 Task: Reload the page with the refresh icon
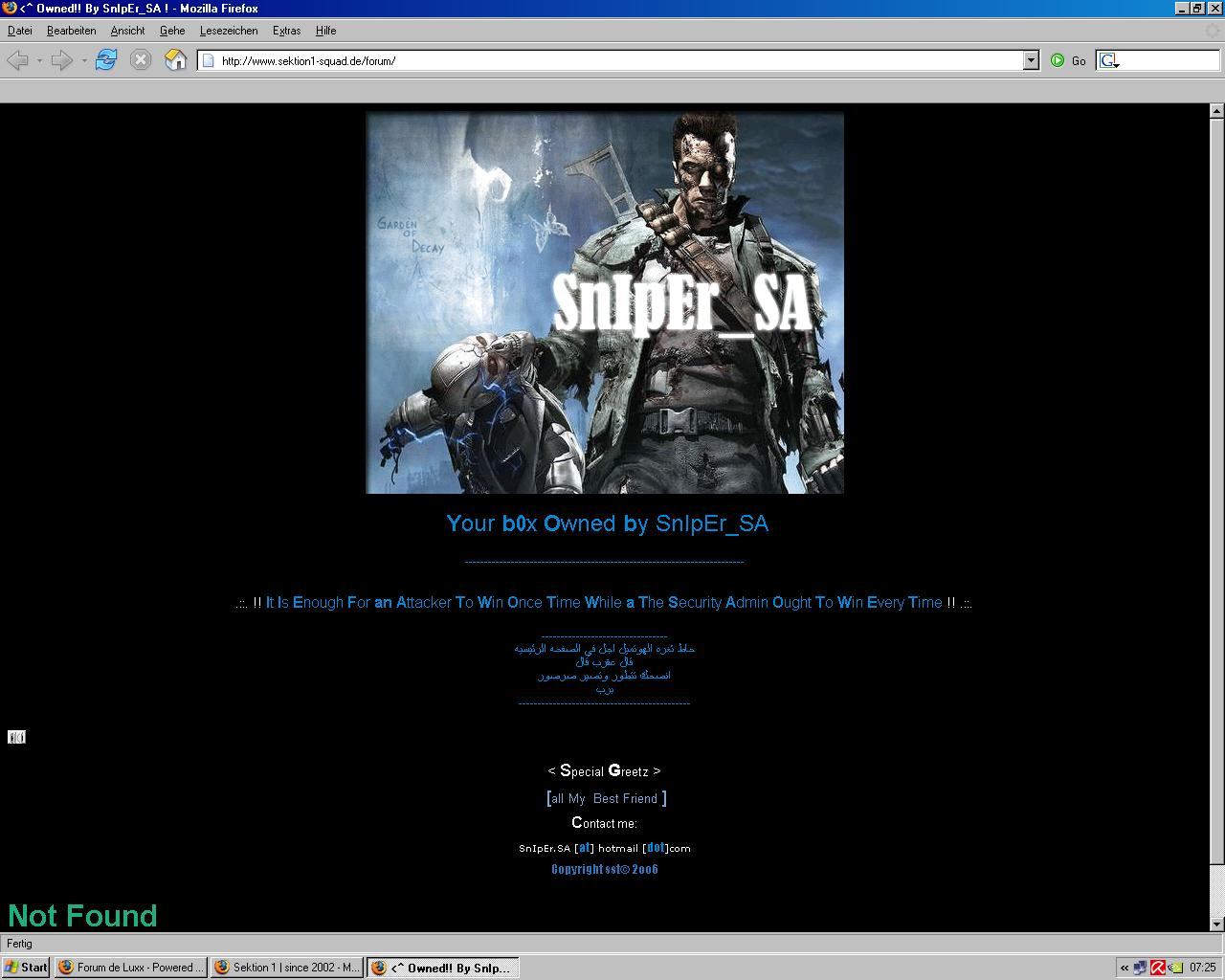coord(106,60)
